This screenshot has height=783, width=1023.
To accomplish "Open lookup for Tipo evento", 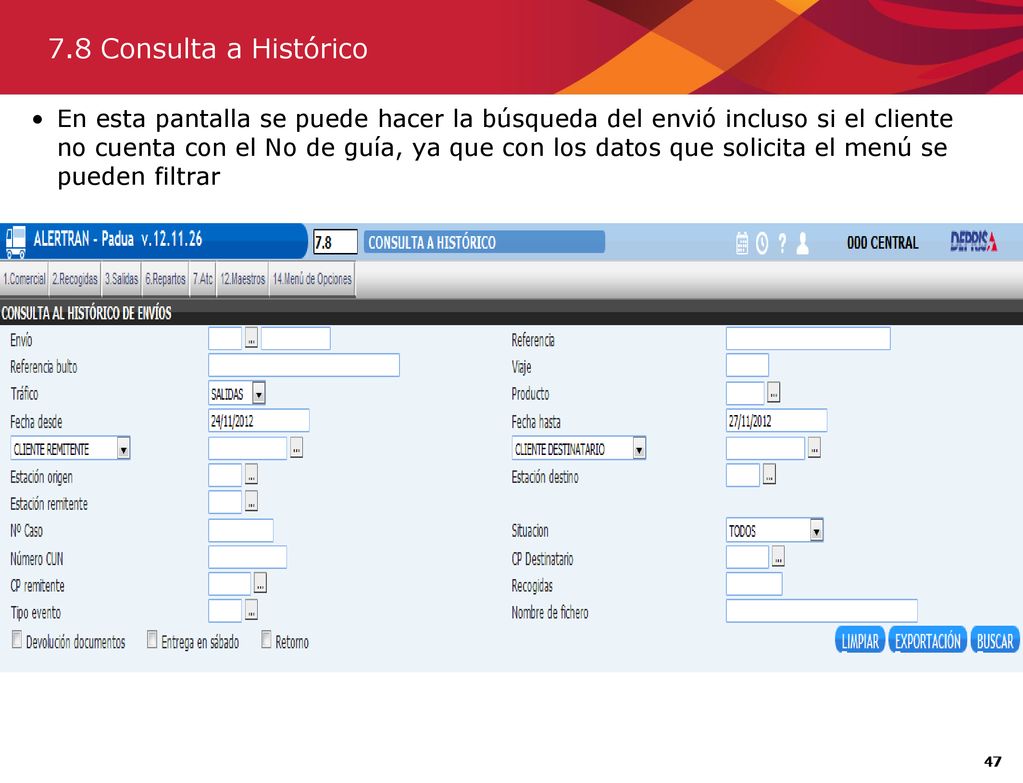I will 251,610.
